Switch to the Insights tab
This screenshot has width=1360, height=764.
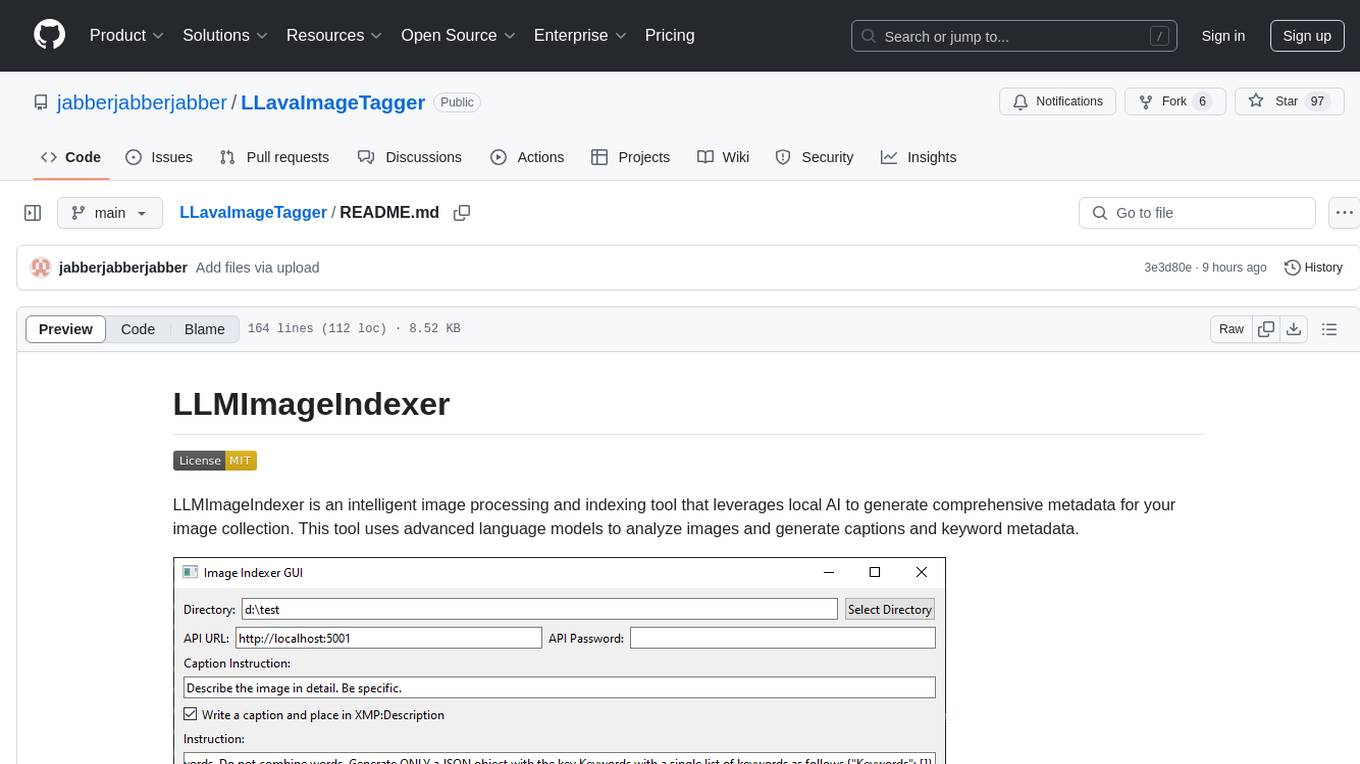(x=918, y=157)
